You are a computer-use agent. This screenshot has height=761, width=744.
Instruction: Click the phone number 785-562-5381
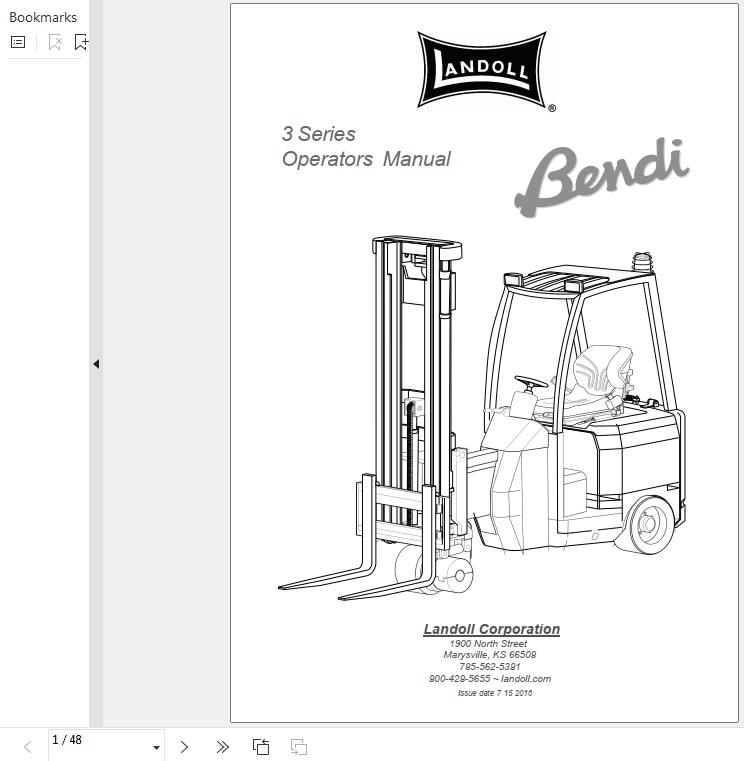[490, 667]
